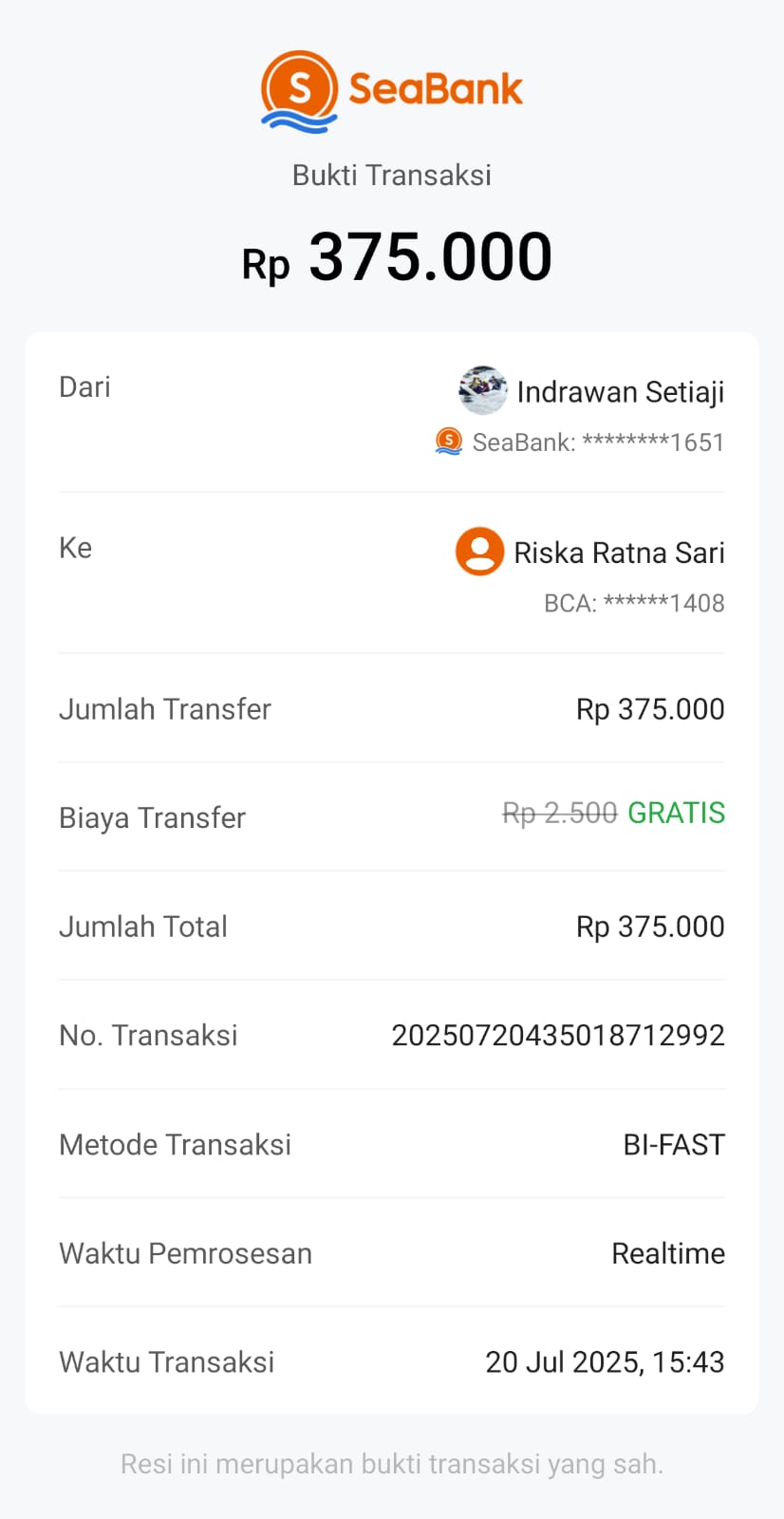The width and height of the screenshot is (784, 1519).
Task: Tap the Jumlah Transfer amount value
Action: click(x=649, y=709)
